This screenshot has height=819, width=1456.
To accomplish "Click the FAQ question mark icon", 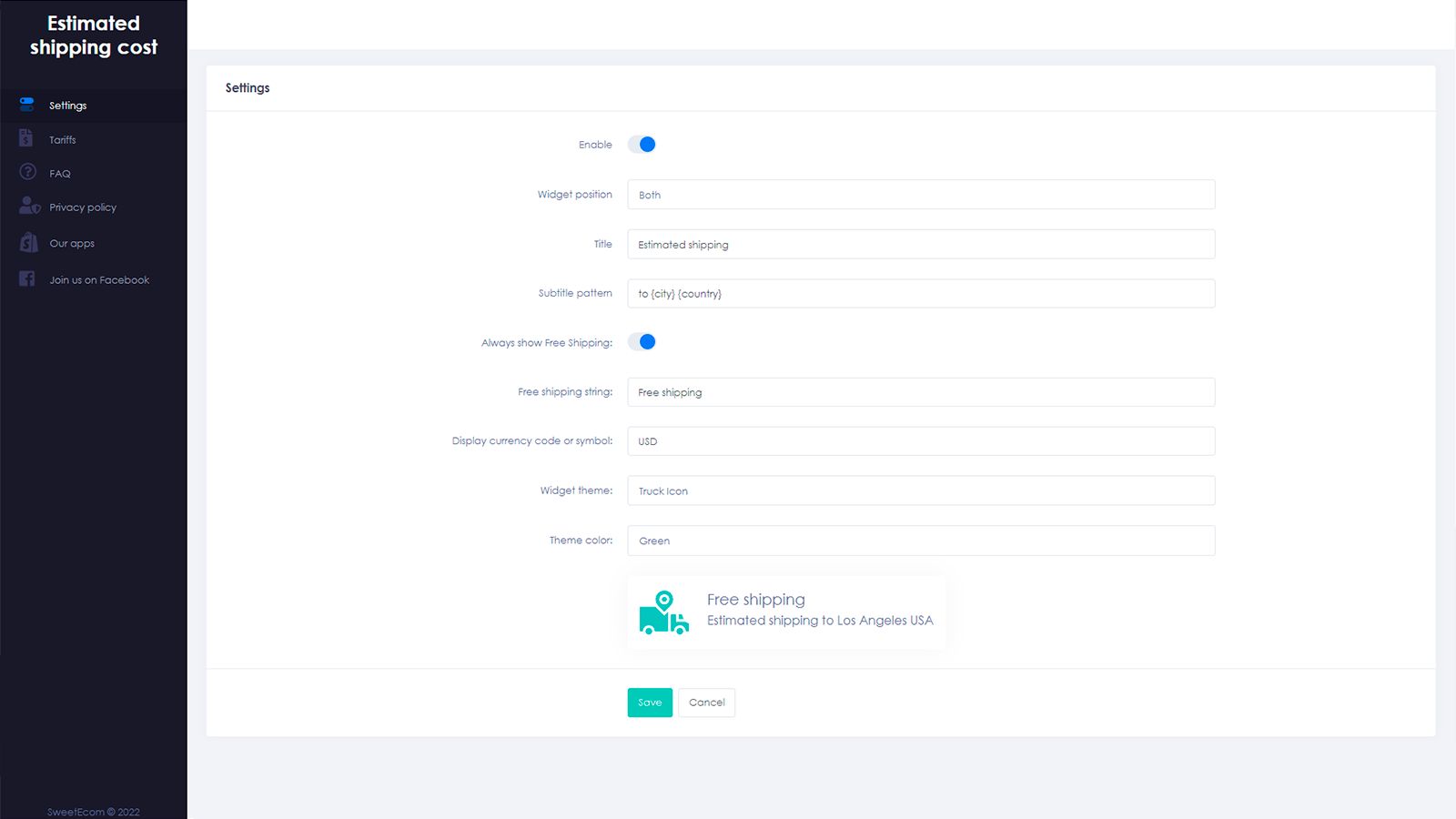I will tap(26, 172).
